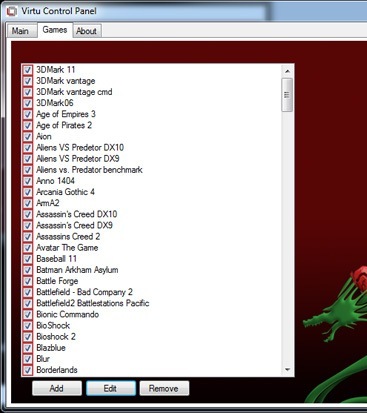Viewport: 367px width, 413px height.
Task: Select "Aliens VS Predetor DX10" entry
Action: click(80, 147)
